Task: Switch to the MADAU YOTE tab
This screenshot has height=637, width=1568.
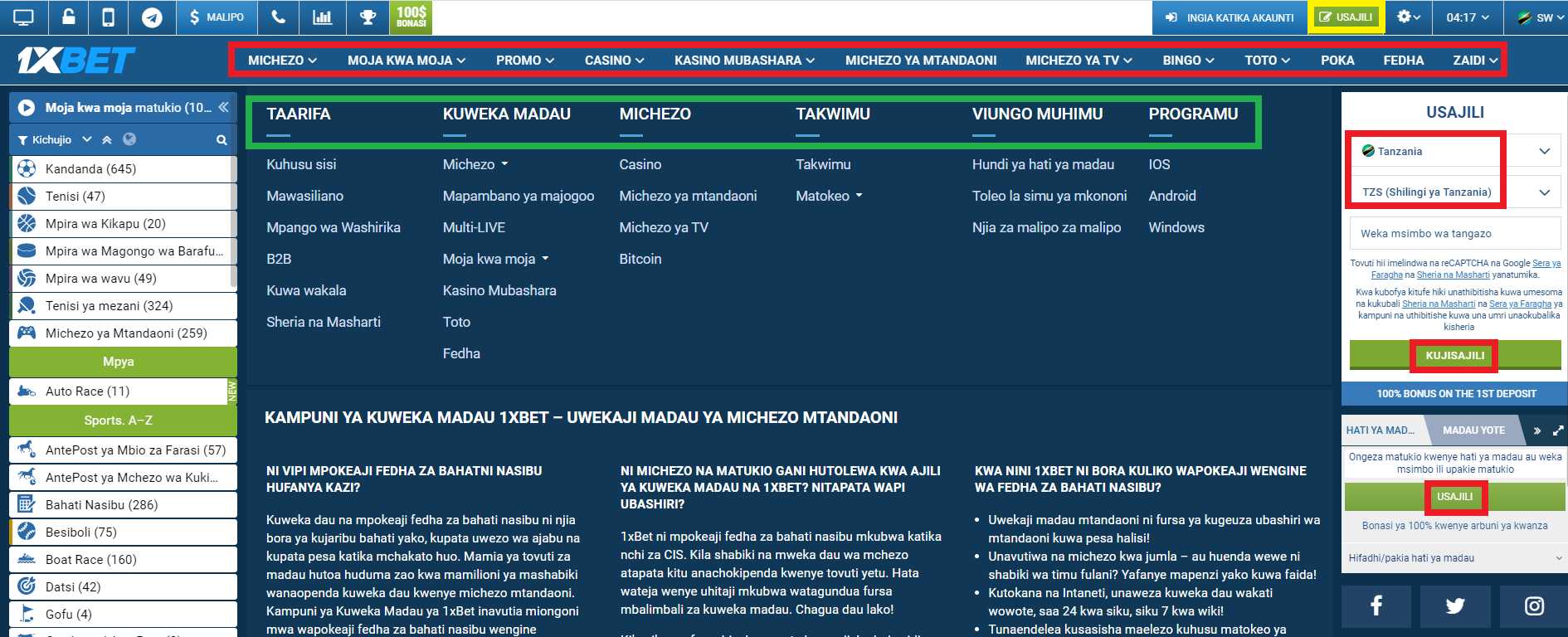Action: [1473, 430]
